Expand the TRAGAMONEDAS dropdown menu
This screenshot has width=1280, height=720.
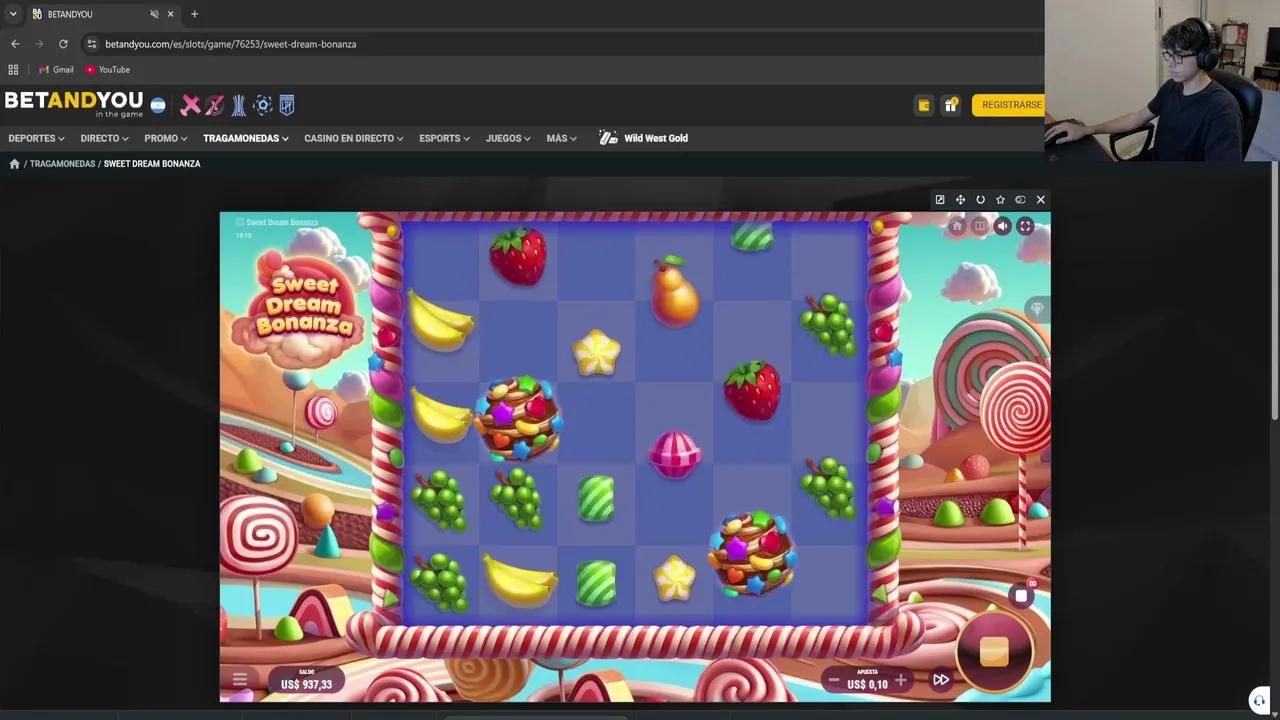pyautogui.click(x=246, y=138)
